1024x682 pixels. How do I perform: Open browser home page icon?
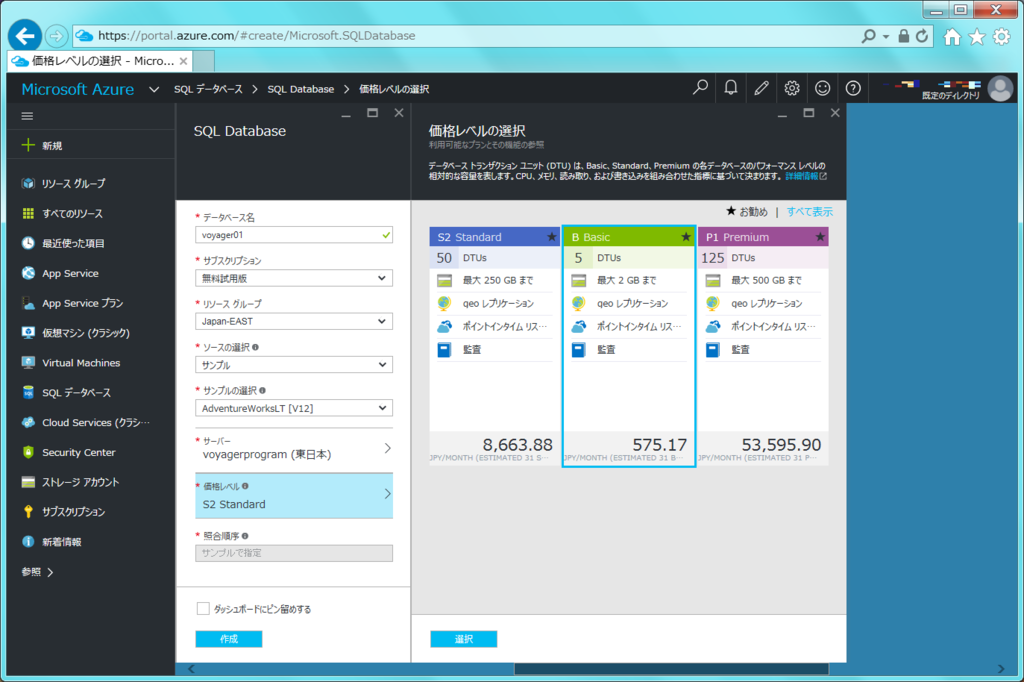(952, 37)
